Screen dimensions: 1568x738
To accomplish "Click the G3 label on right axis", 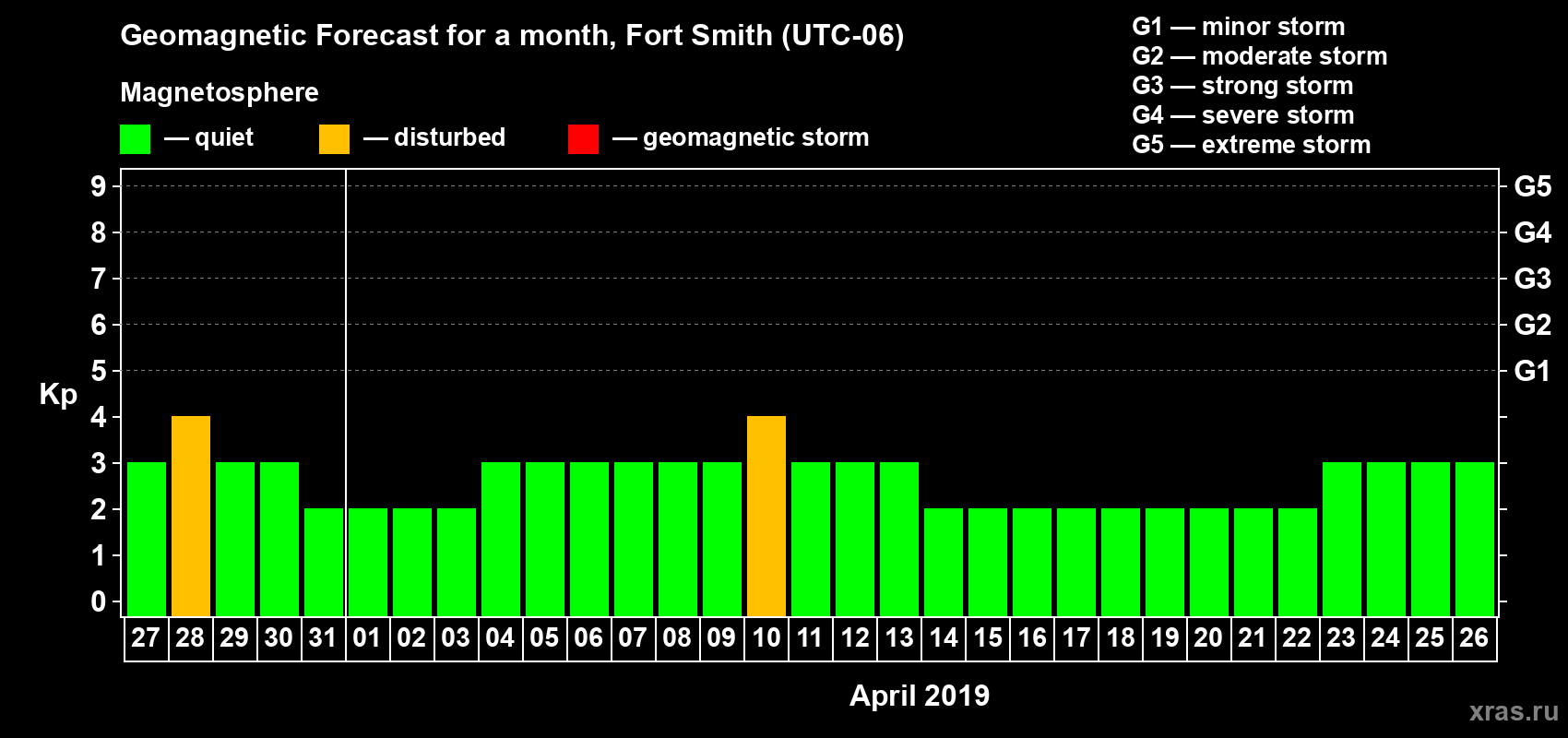I will click(1533, 279).
